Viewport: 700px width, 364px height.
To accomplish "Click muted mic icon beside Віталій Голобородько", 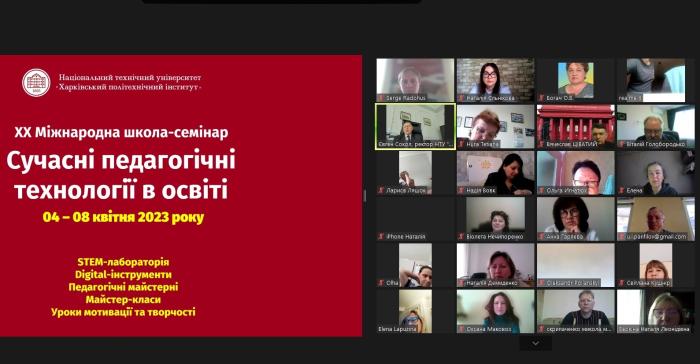I will 621,144.
